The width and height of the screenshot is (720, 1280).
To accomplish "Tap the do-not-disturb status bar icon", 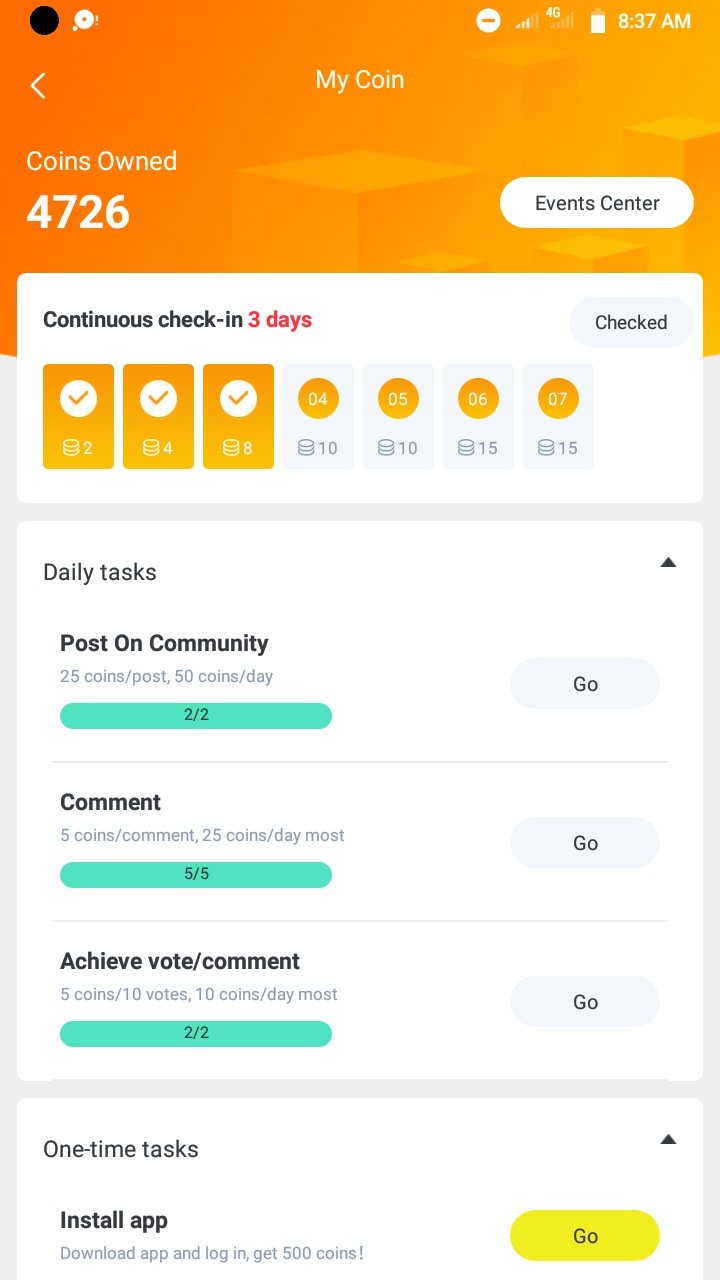I will coord(488,21).
